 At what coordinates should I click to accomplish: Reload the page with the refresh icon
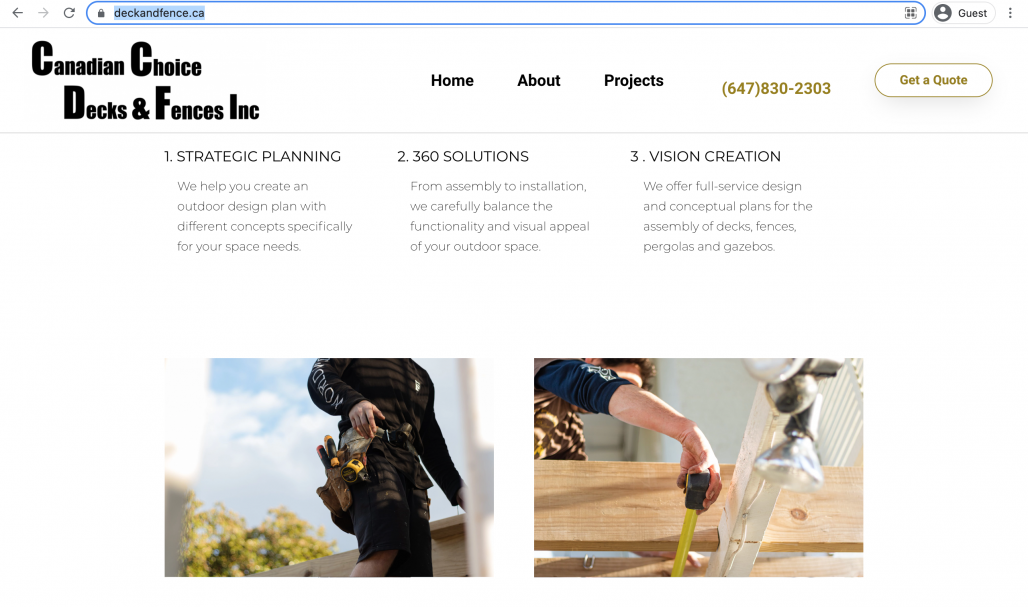coord(69,12)
